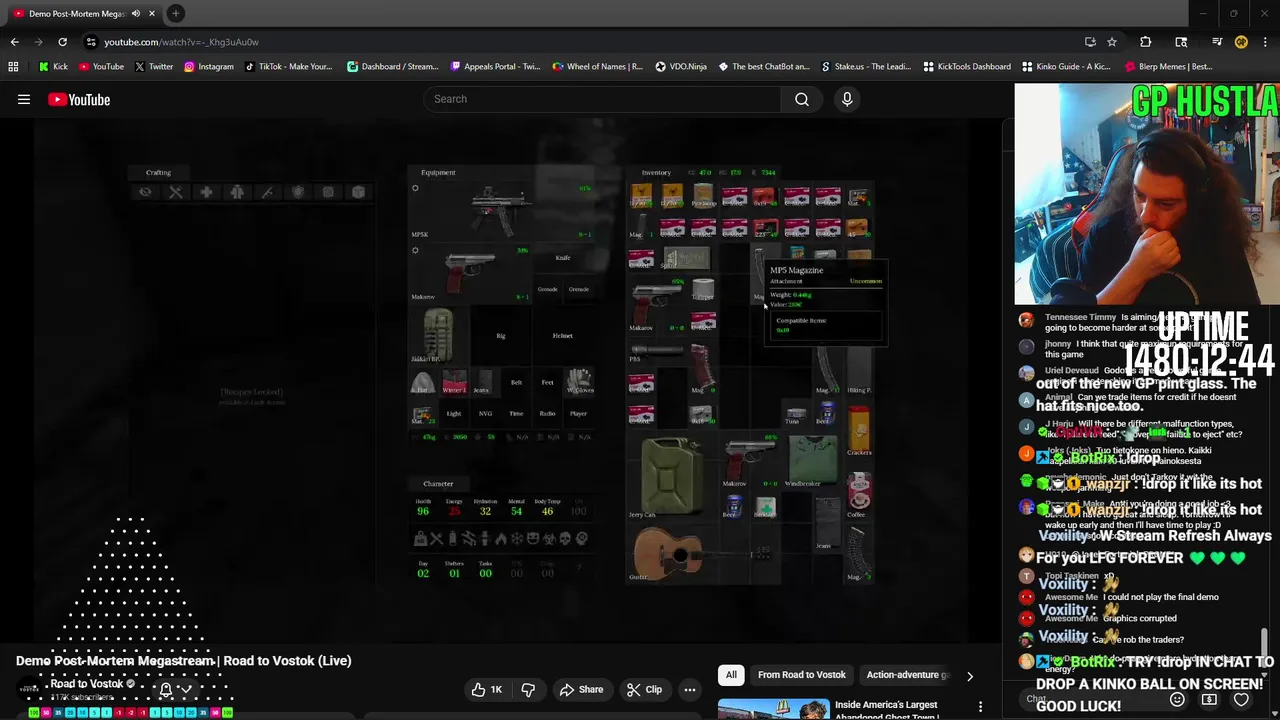Toggle the subscription notification bell dropdown
Screen dimensions: 1280x720
point(175,688)
